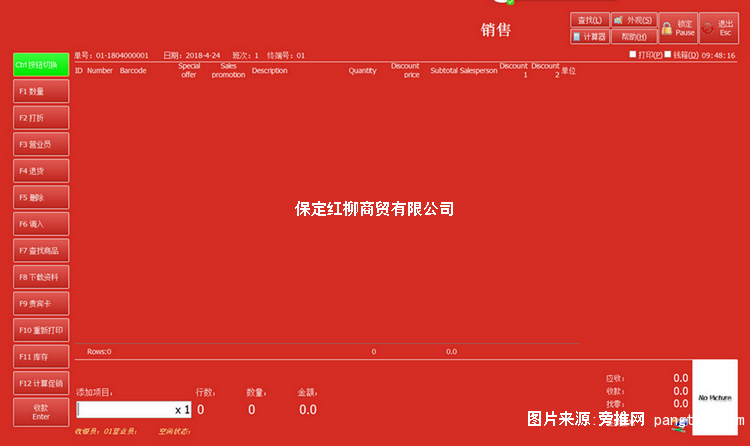The width and height of the screenshot is (750, 446).
Task: Download data with F8 下载资料
Action: 41,277
